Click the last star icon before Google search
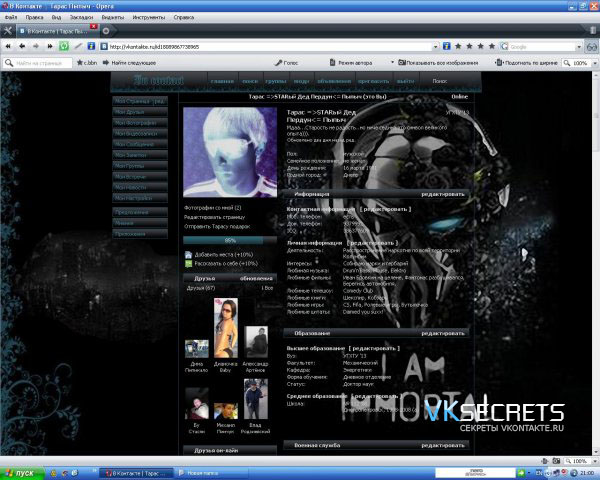This screenshot has width=600, height=480. tap(492, 46)
